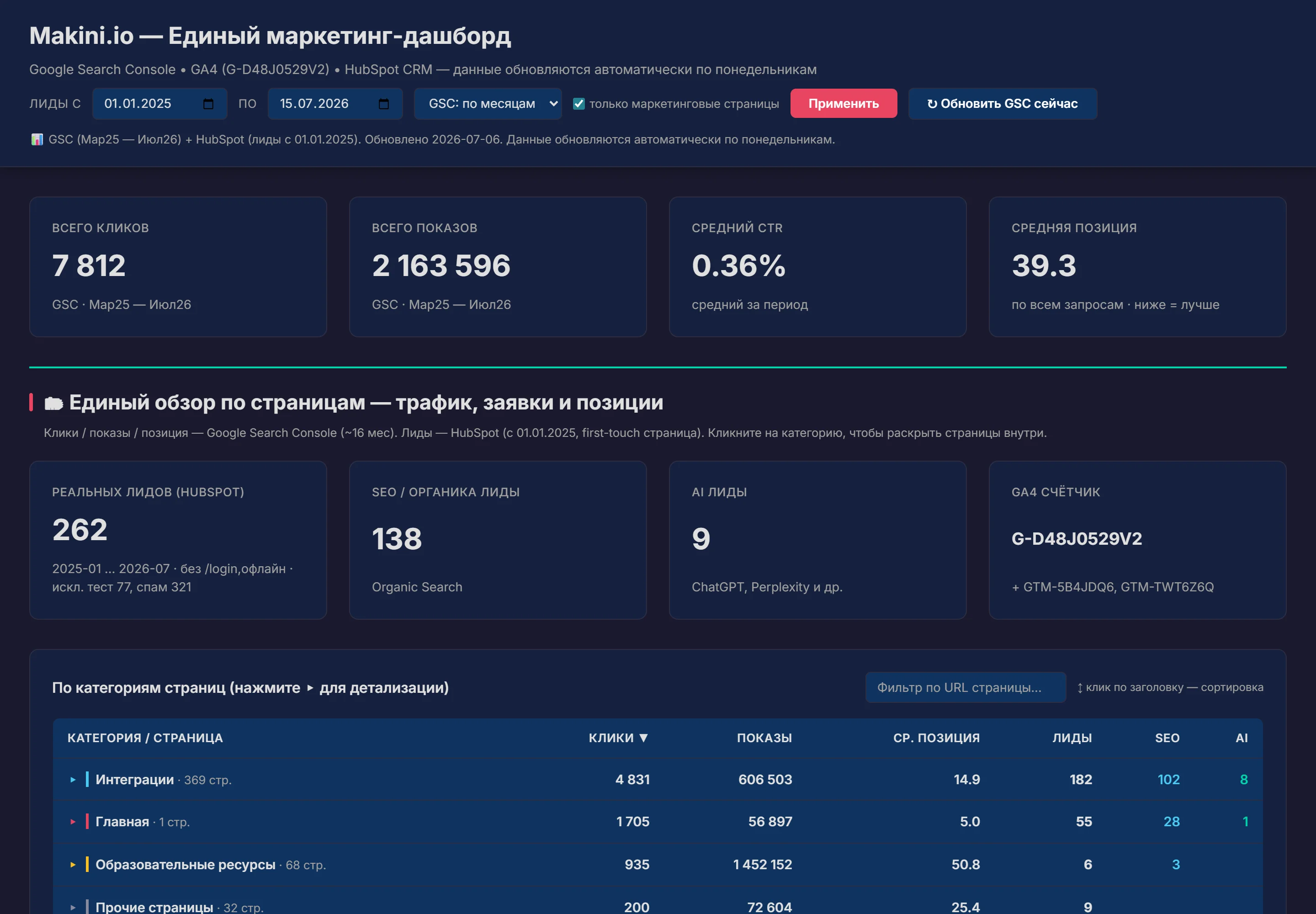Open calendar picker in end date 15.07.2026
This screenshot has height=914, width=1316.
pos(384,104)
